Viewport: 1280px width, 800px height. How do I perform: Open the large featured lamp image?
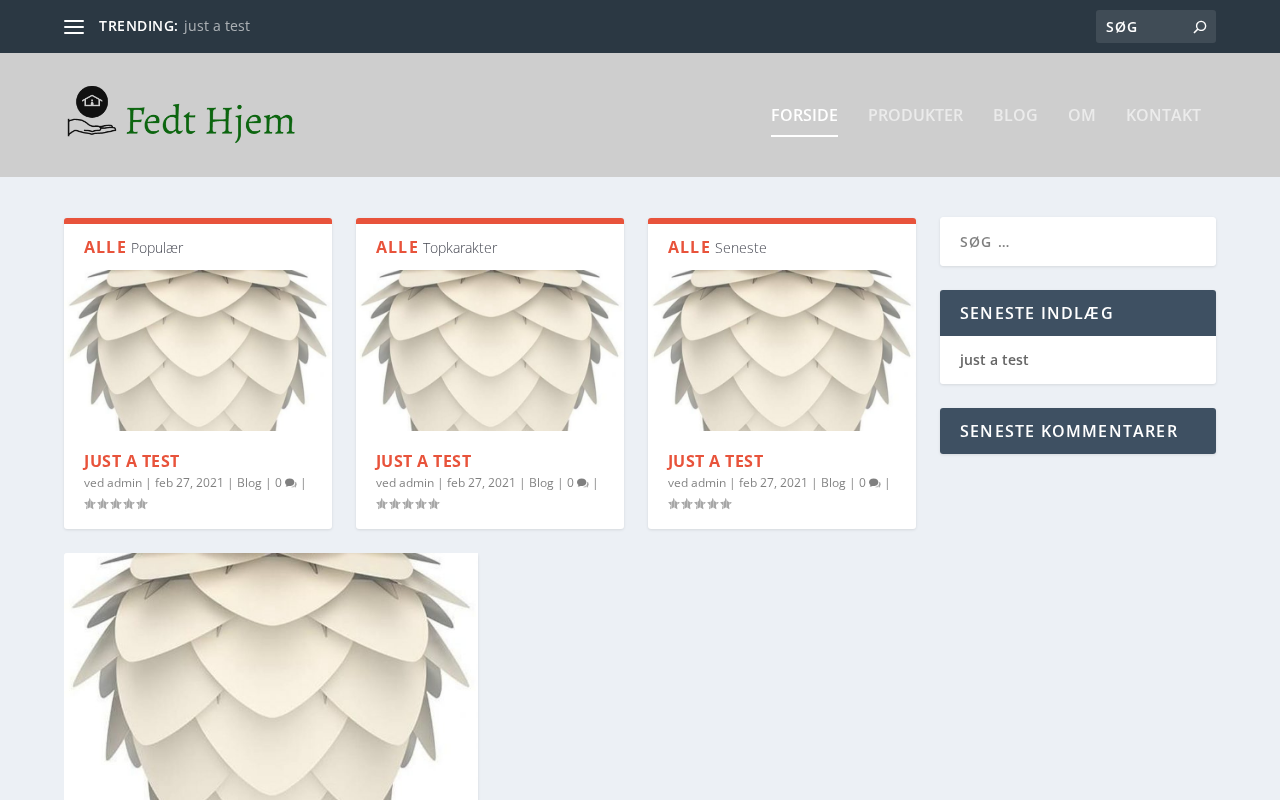tap(271, 676)
